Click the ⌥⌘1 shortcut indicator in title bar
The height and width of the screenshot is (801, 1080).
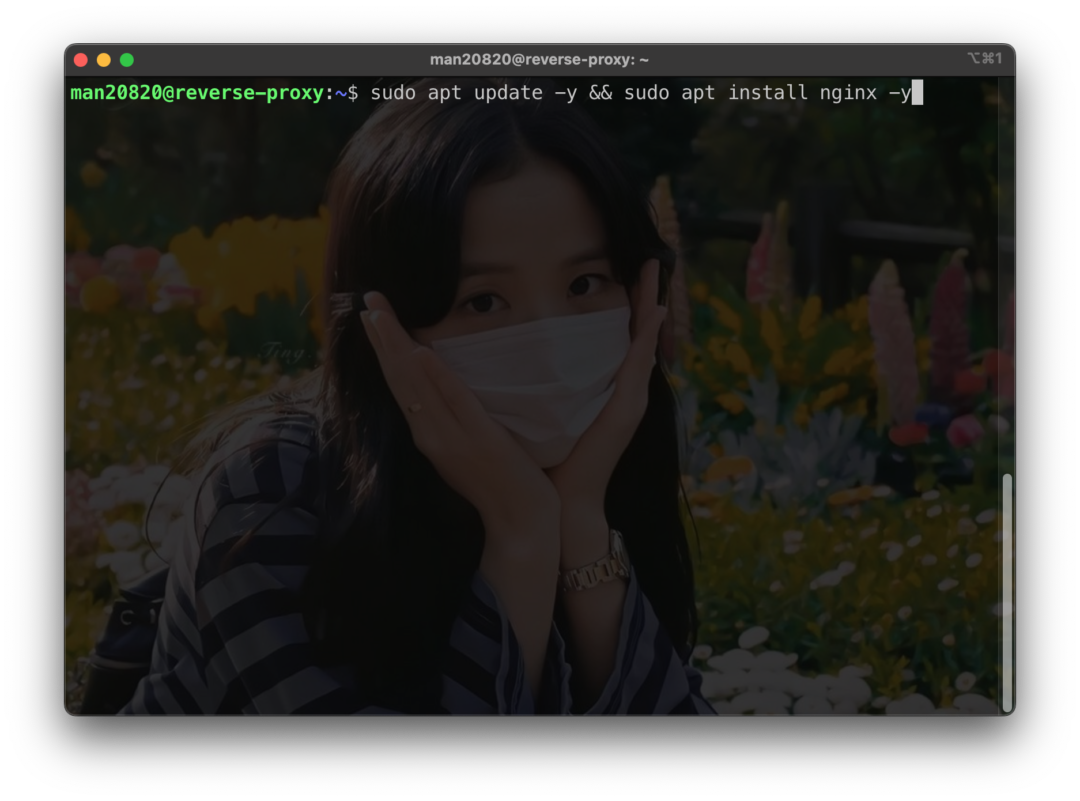[x=984, y=59]
